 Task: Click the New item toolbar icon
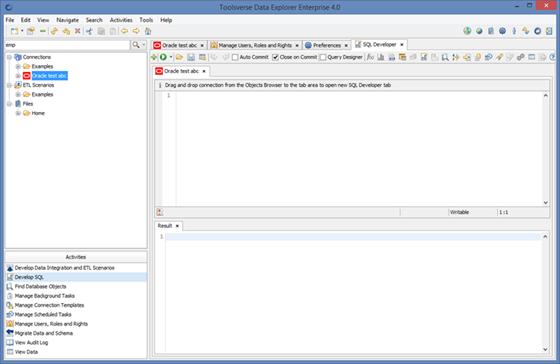[14, 31]
